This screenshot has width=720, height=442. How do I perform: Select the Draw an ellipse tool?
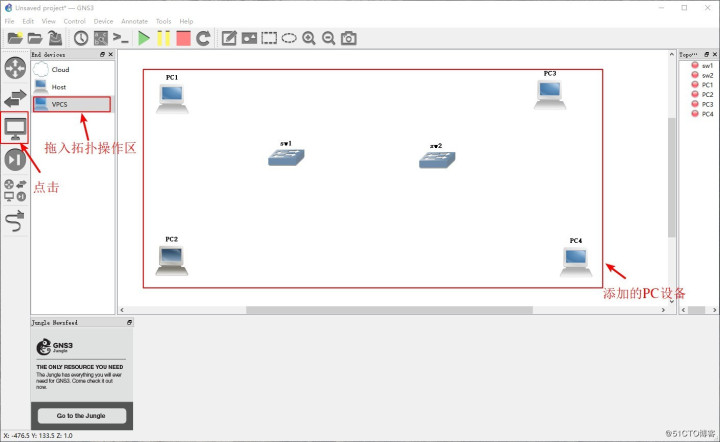[289, 38]
